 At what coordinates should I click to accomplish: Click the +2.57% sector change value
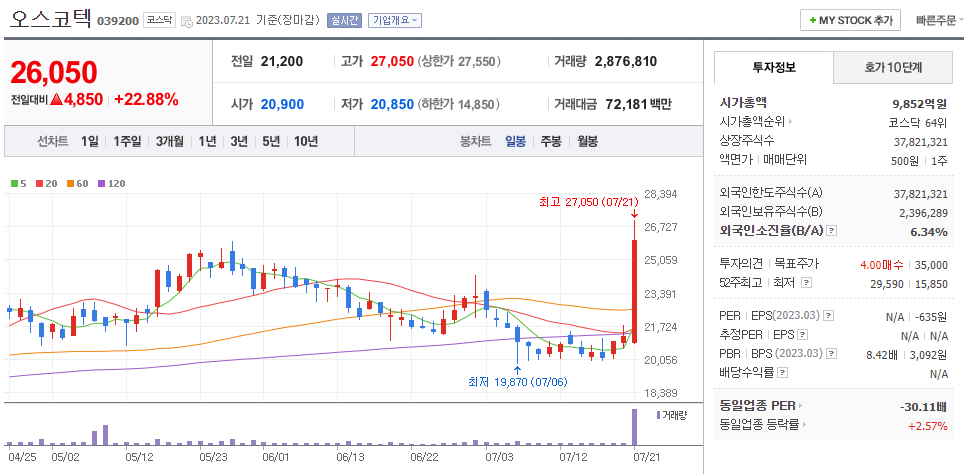click(x=927, y=426)
